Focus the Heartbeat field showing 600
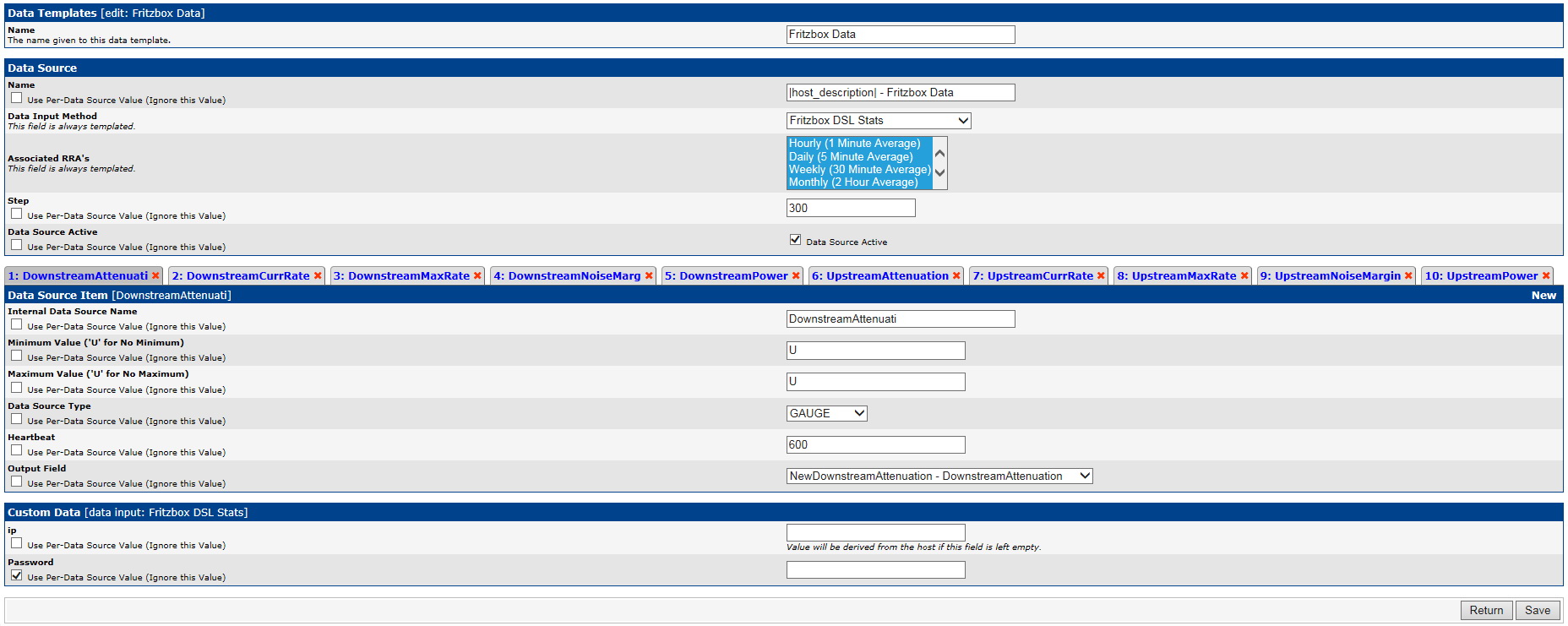 [876, 445]
